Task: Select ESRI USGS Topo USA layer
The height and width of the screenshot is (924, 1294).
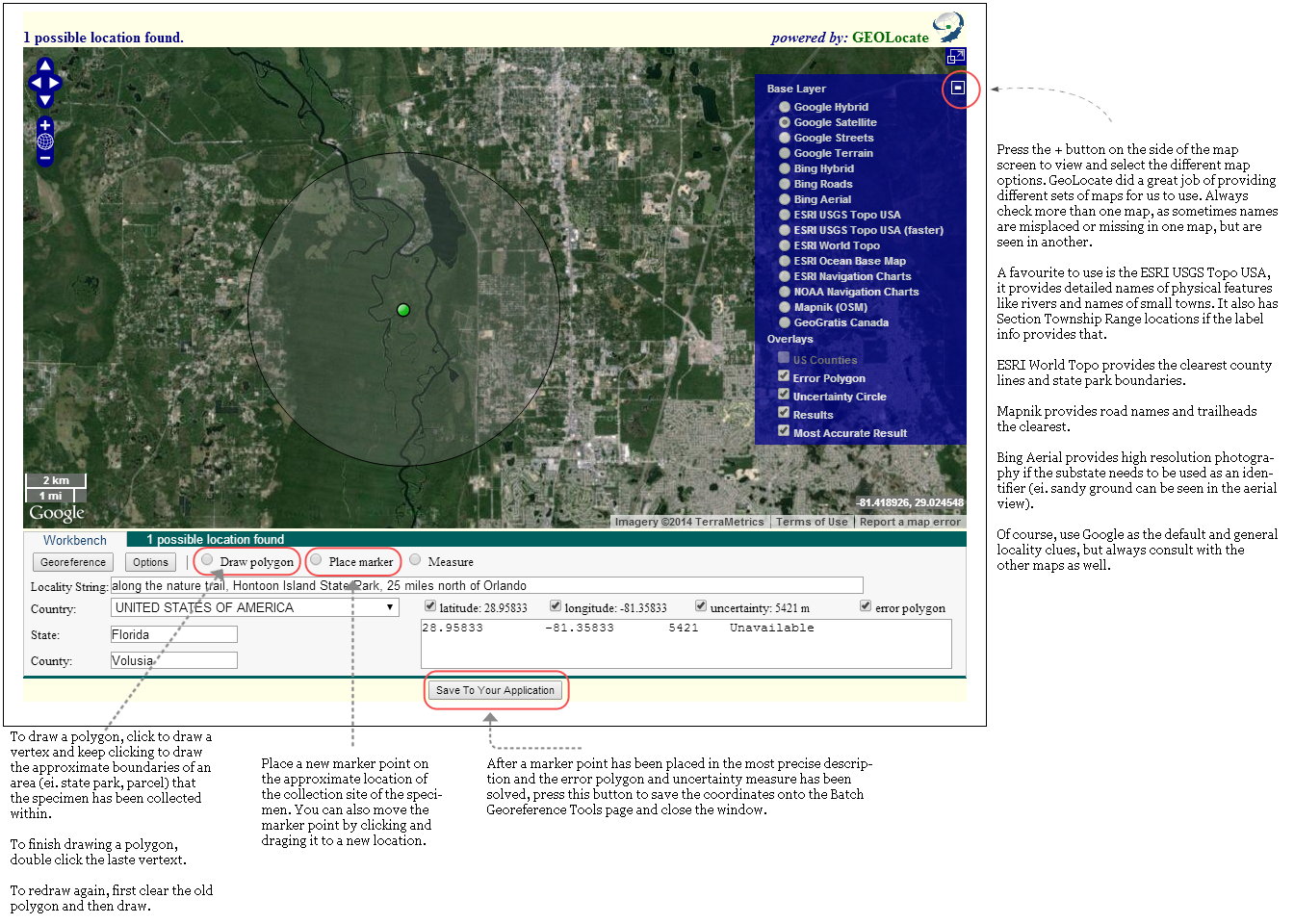Action: [x=785, y=215]
